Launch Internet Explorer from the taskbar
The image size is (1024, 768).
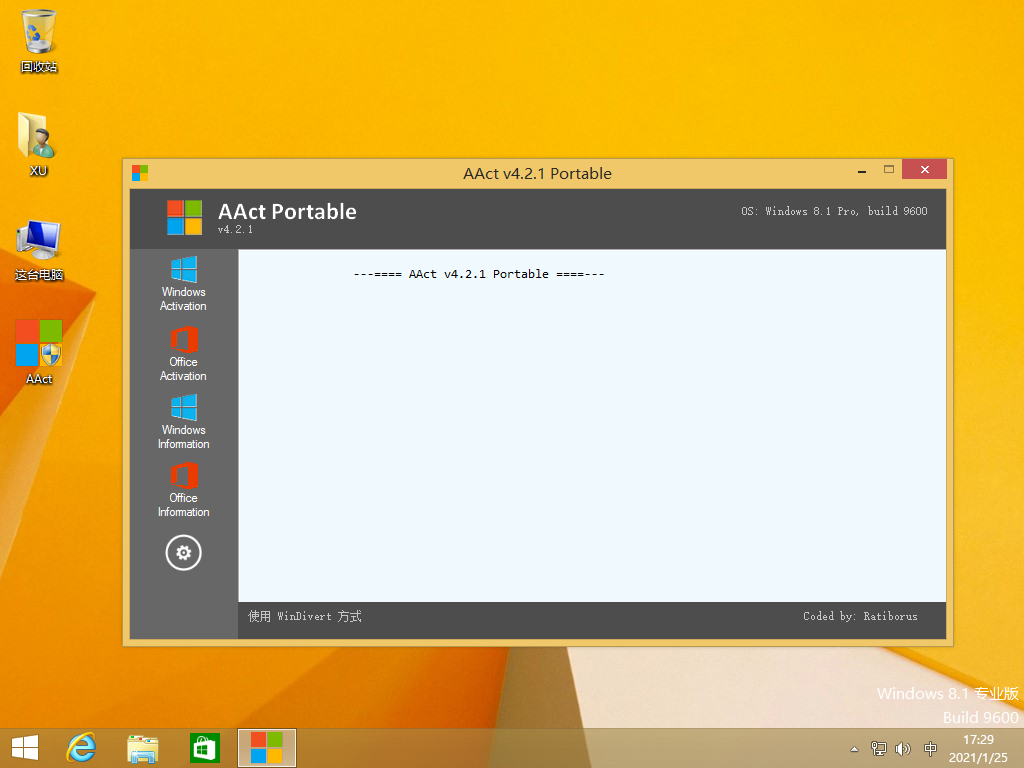click(x=81, y=747)
